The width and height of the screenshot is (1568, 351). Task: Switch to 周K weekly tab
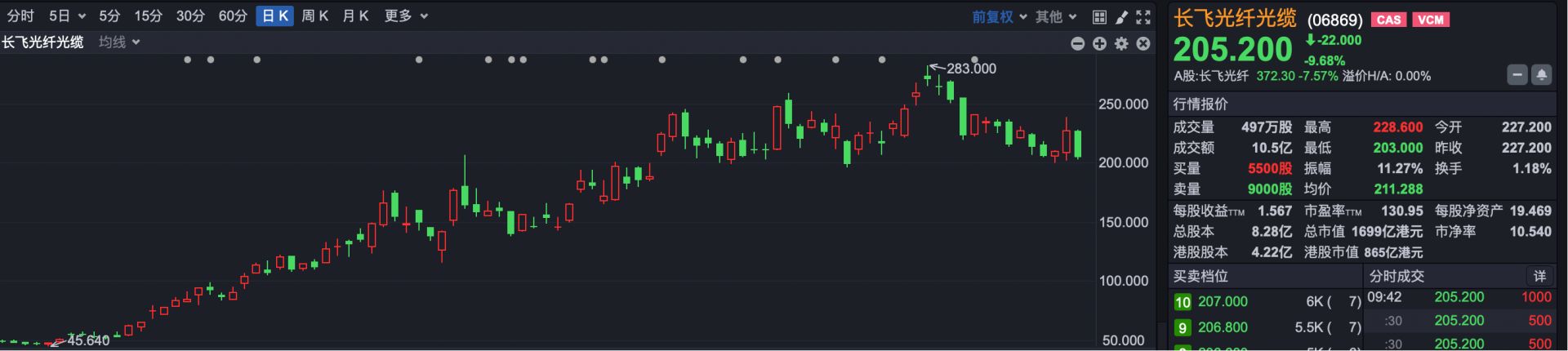(x=315, y=16)
